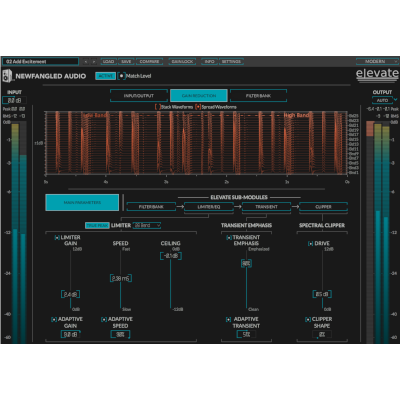
Task: Click the Adaptive Gain value field
Action: click(x=70, y=334)
